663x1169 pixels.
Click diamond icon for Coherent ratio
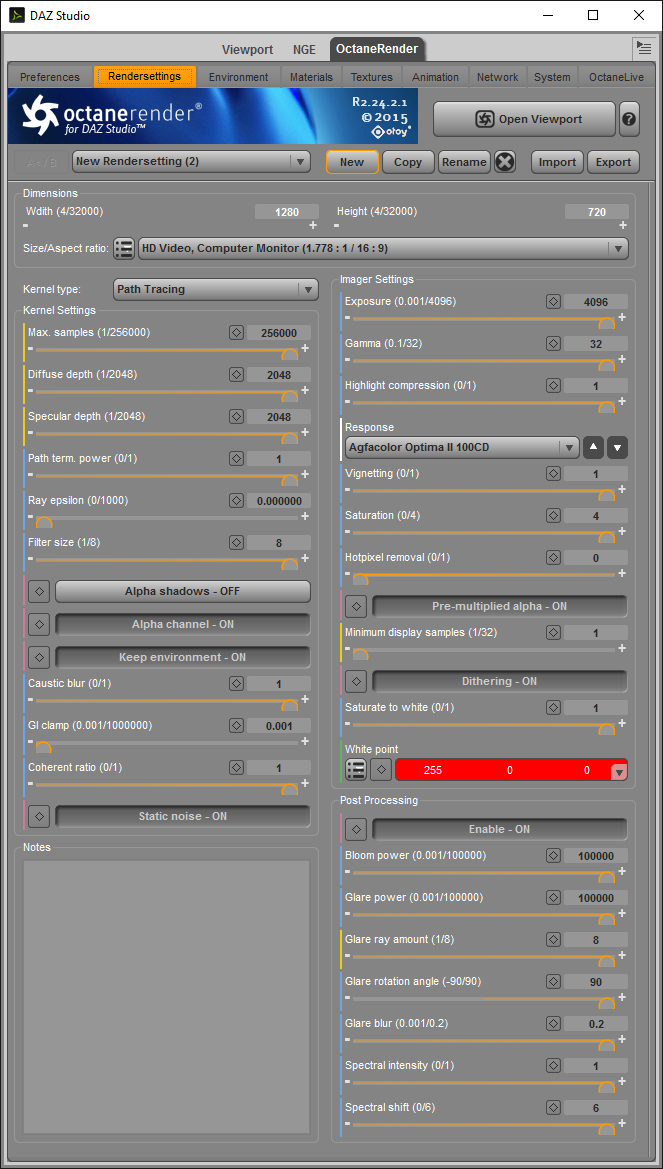236,766
